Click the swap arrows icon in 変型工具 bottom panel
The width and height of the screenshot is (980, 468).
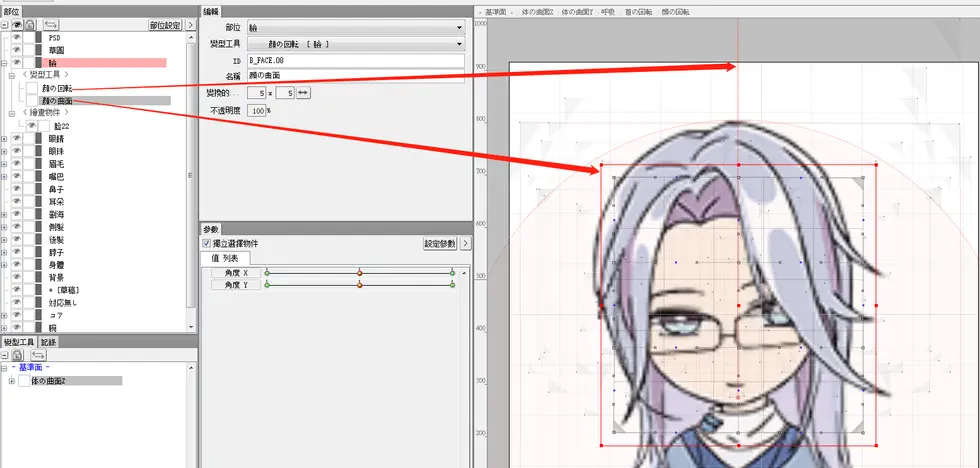39,355
